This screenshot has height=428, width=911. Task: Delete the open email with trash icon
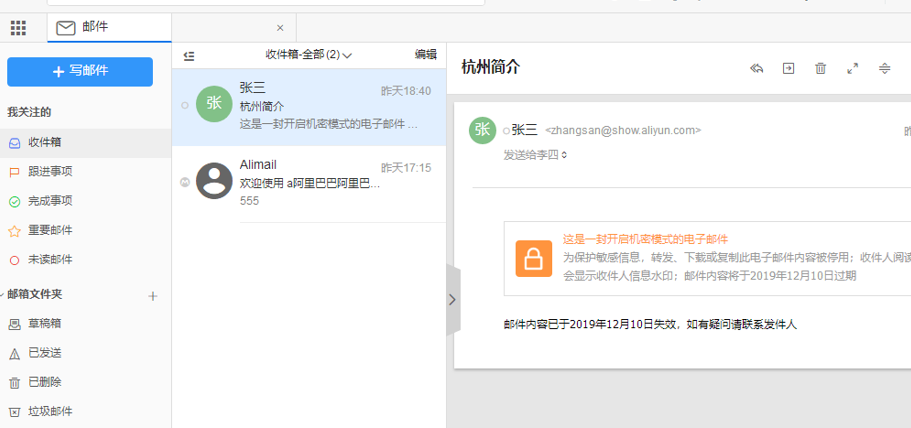click(x=820, y=68)
